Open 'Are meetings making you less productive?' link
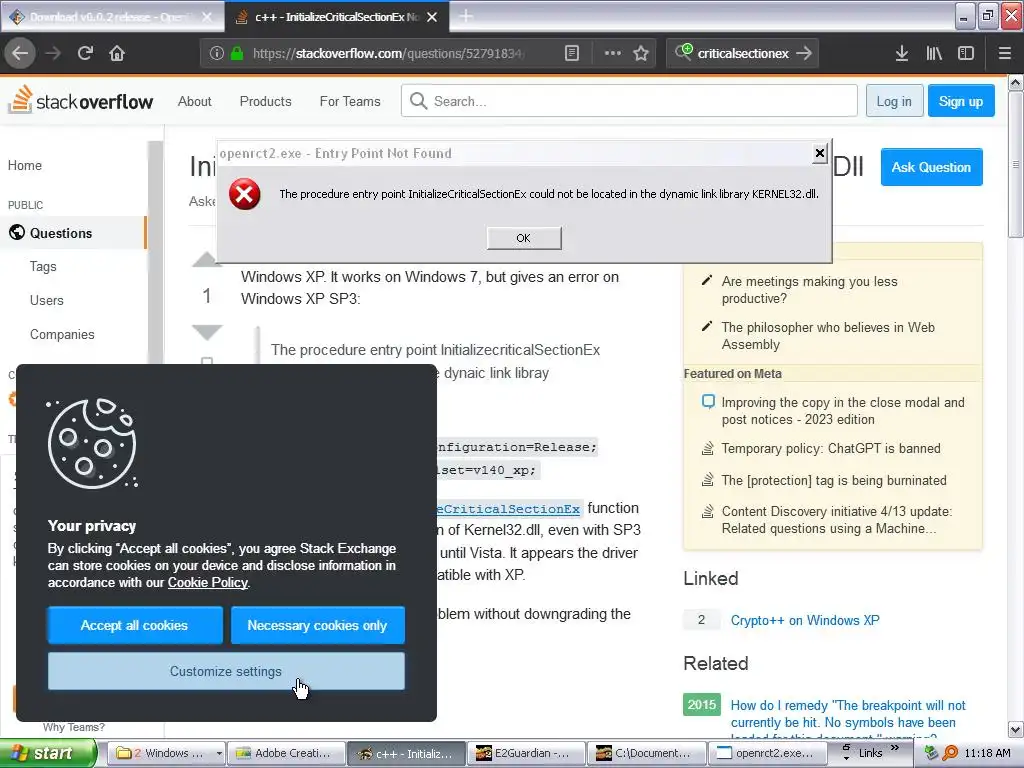The image size is (1024, 768). pos(810,290)
